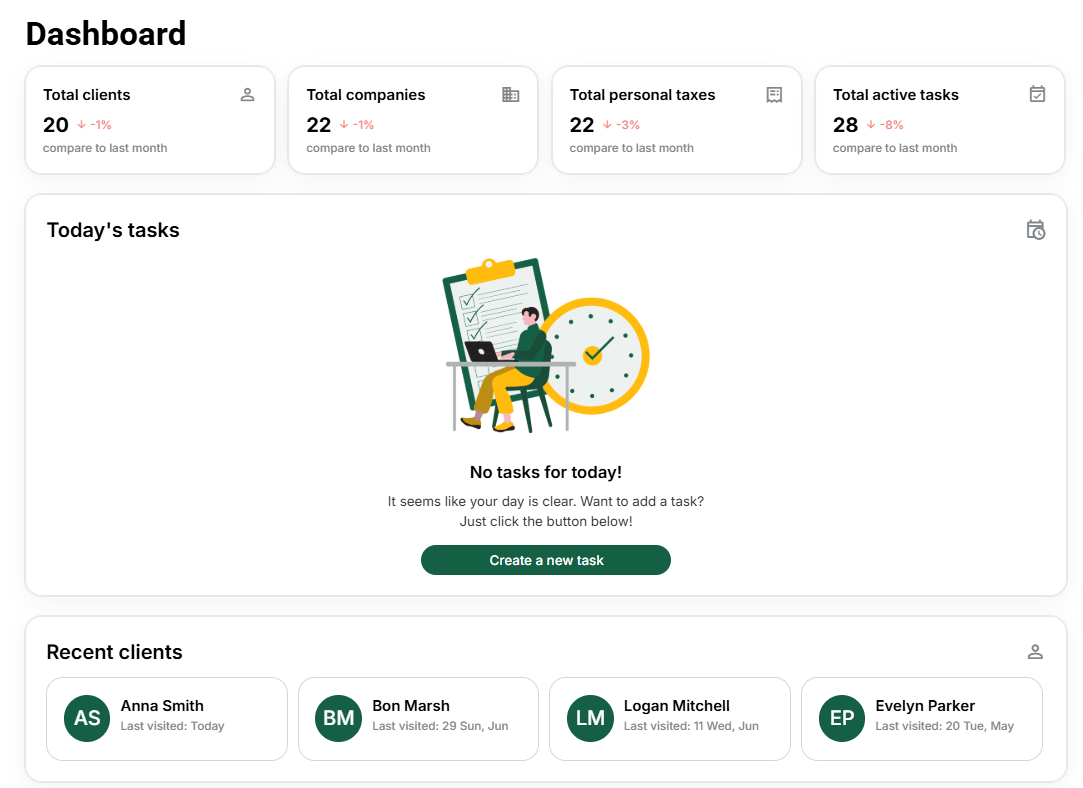Click the person icon in Total clients card
The height and width of the screenshot is (788, 1083).
tap(247, 95)
